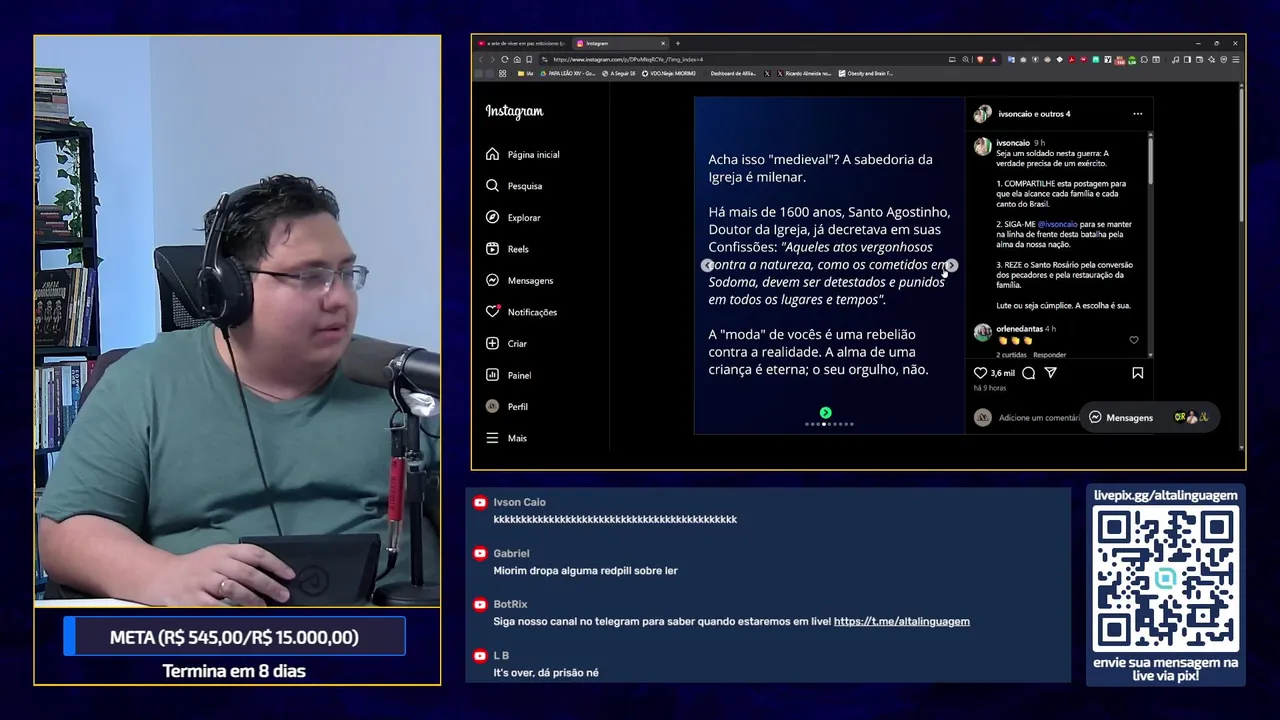Click the green play button under the slide
Screen dimensions: 1280x720
click(825, 412)
